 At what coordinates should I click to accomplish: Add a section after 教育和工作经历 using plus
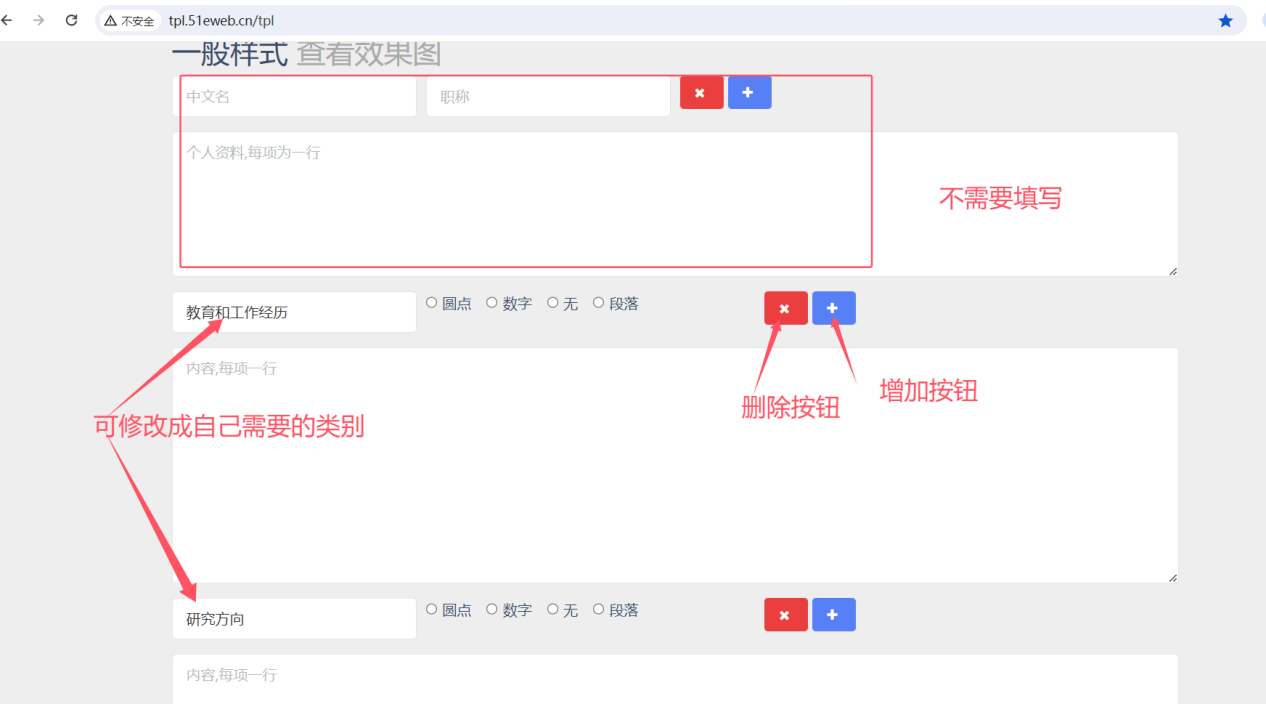pyautogui.click(x=833, y=309)
